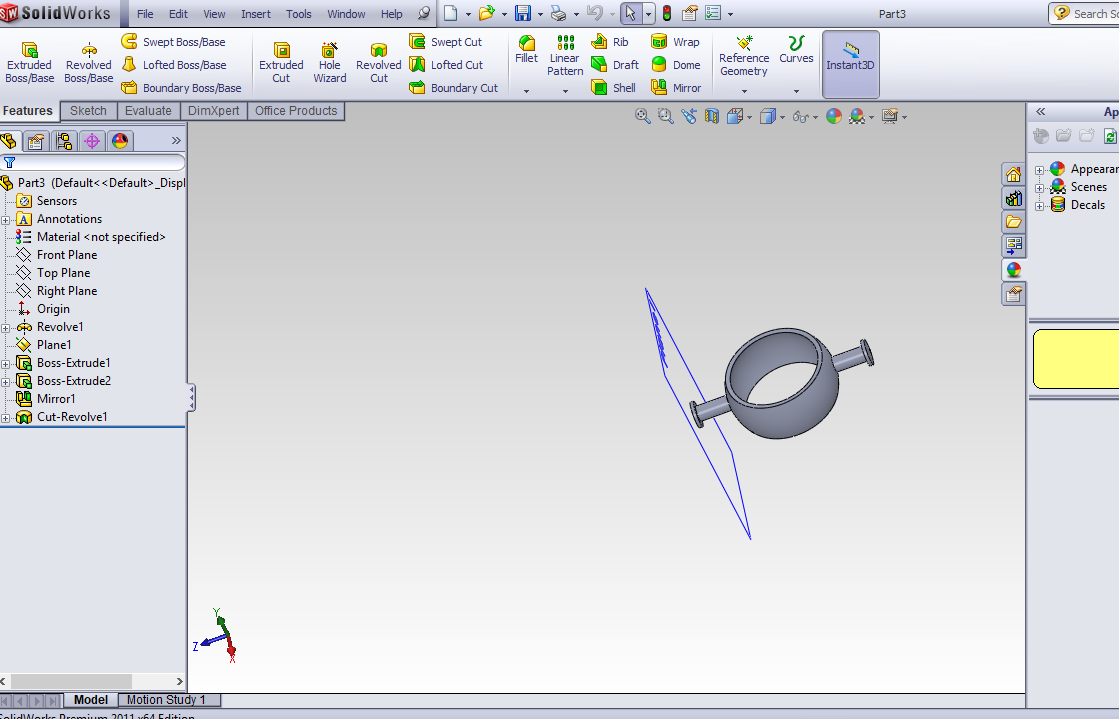Apply the Fillet tool
Image resolution: width=1119 pixels, height=719 pixels.
pyautogui.click(x=527, y=50)
